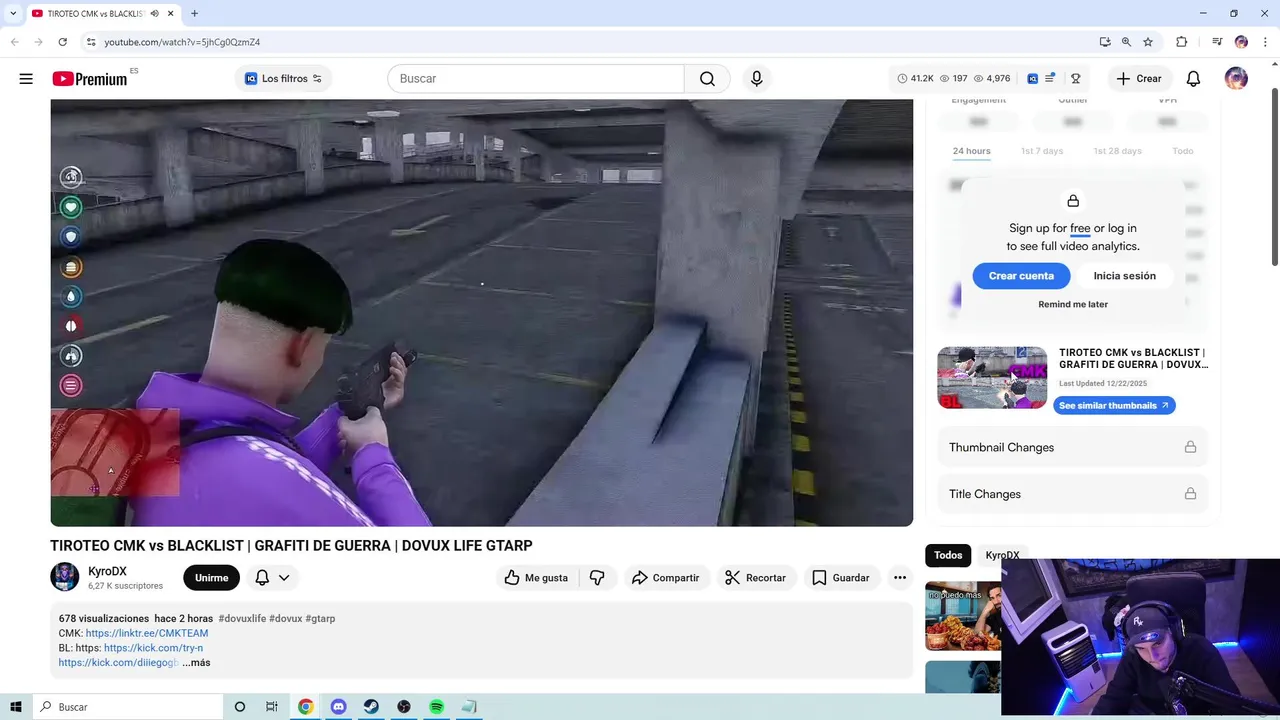This screenshot has height=720, width=1280.
Task: Bookmark this page with star icon
Action: pos(1148,42)
